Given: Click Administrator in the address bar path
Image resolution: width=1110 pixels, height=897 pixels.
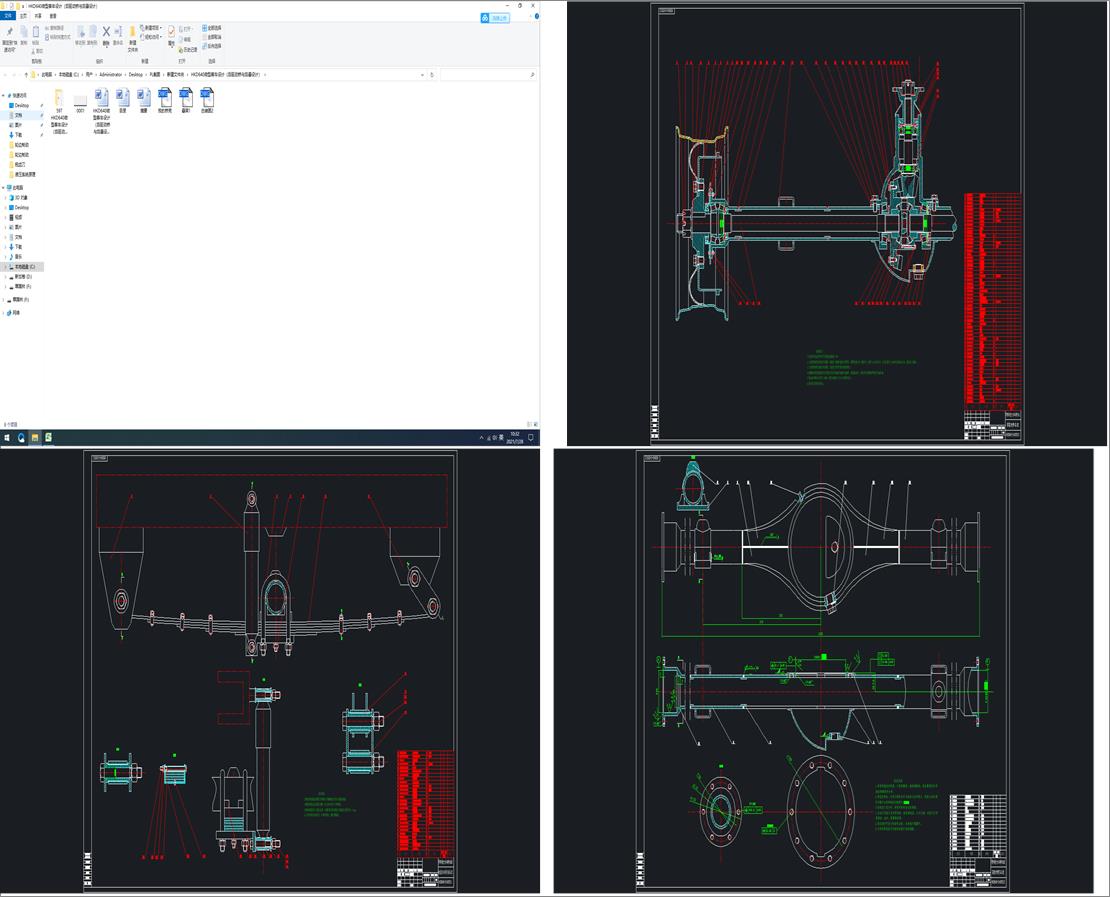Looking at the screenshot, I should [x=111, y=74].
